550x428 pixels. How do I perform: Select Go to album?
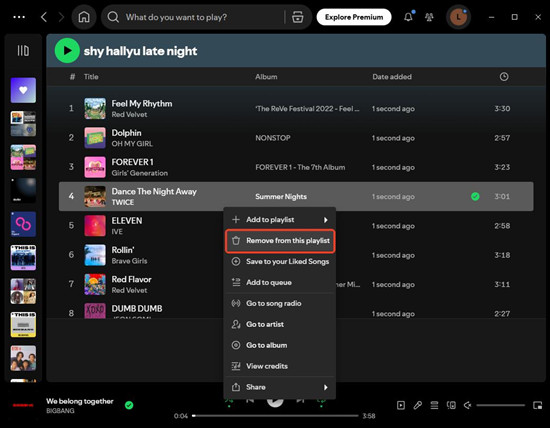pos(280,345)
